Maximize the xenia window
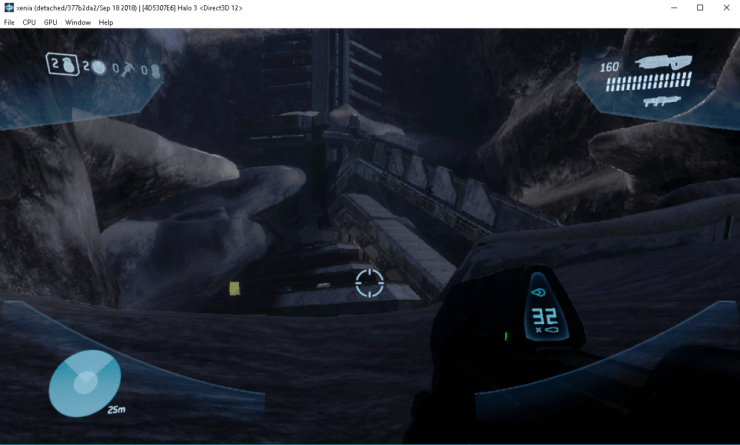Viewport: 740px width, 445px height. tap(700, 8)
